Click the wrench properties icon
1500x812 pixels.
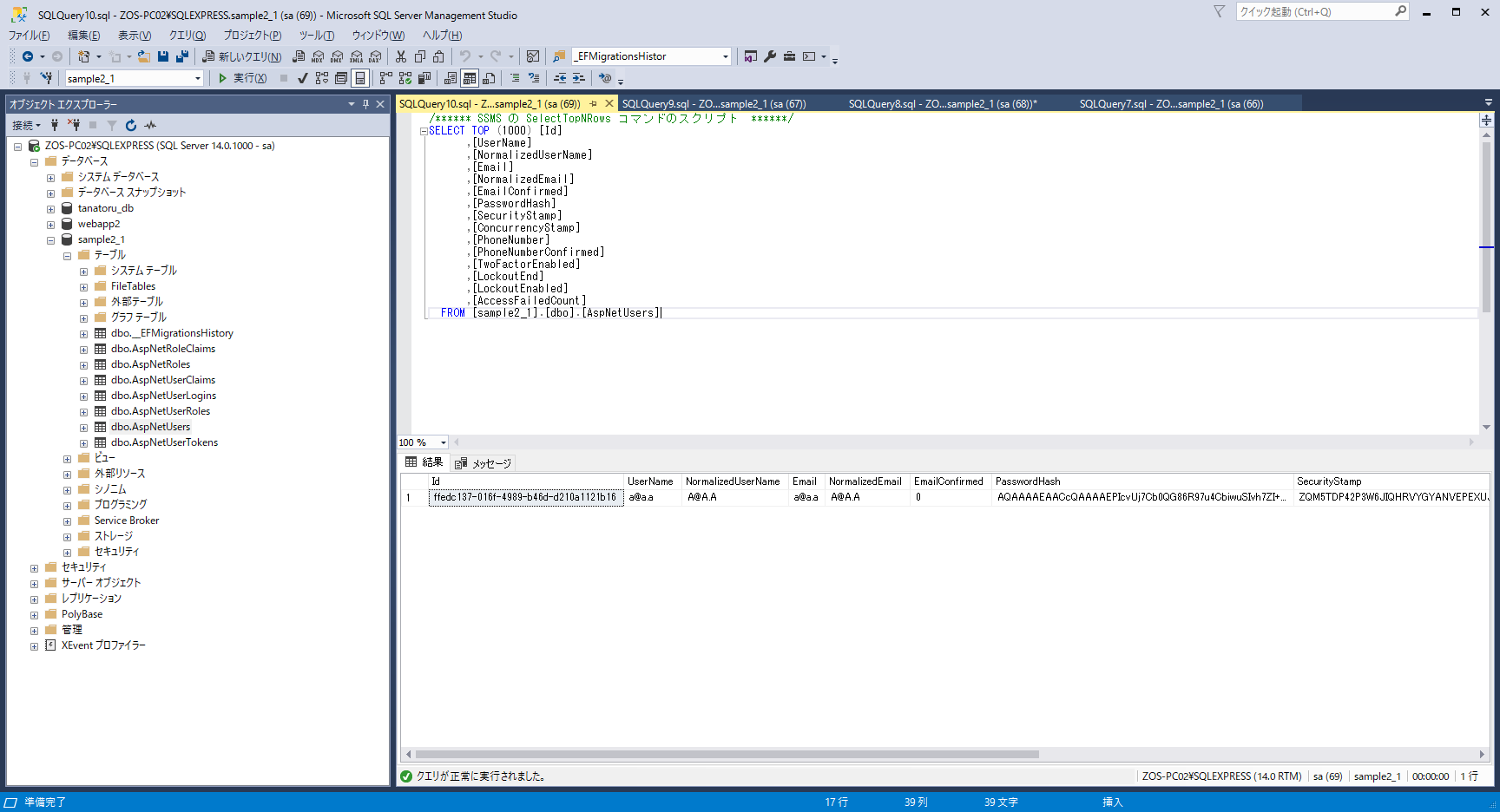pos(770,56)
